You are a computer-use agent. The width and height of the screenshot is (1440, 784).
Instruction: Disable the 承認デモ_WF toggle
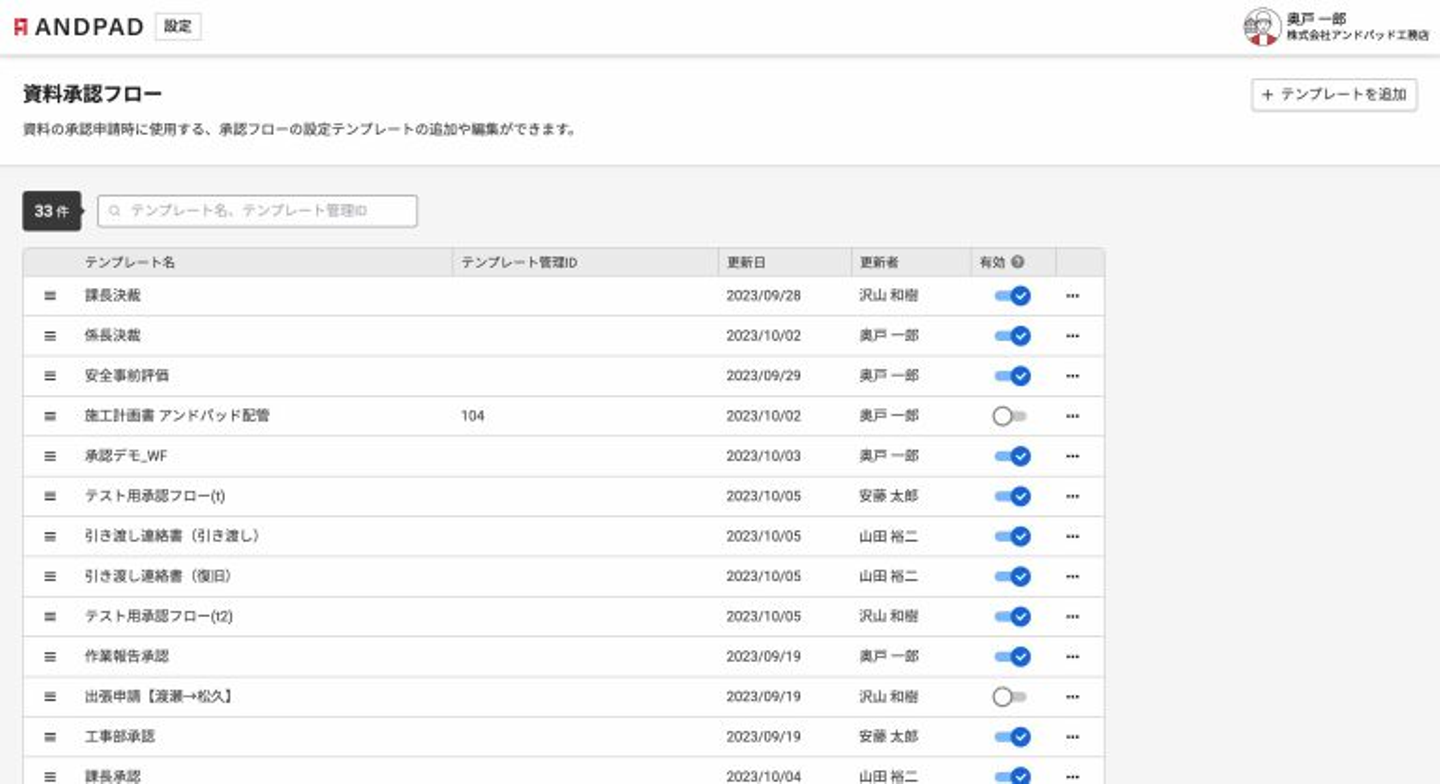(x=1012, y=456)
